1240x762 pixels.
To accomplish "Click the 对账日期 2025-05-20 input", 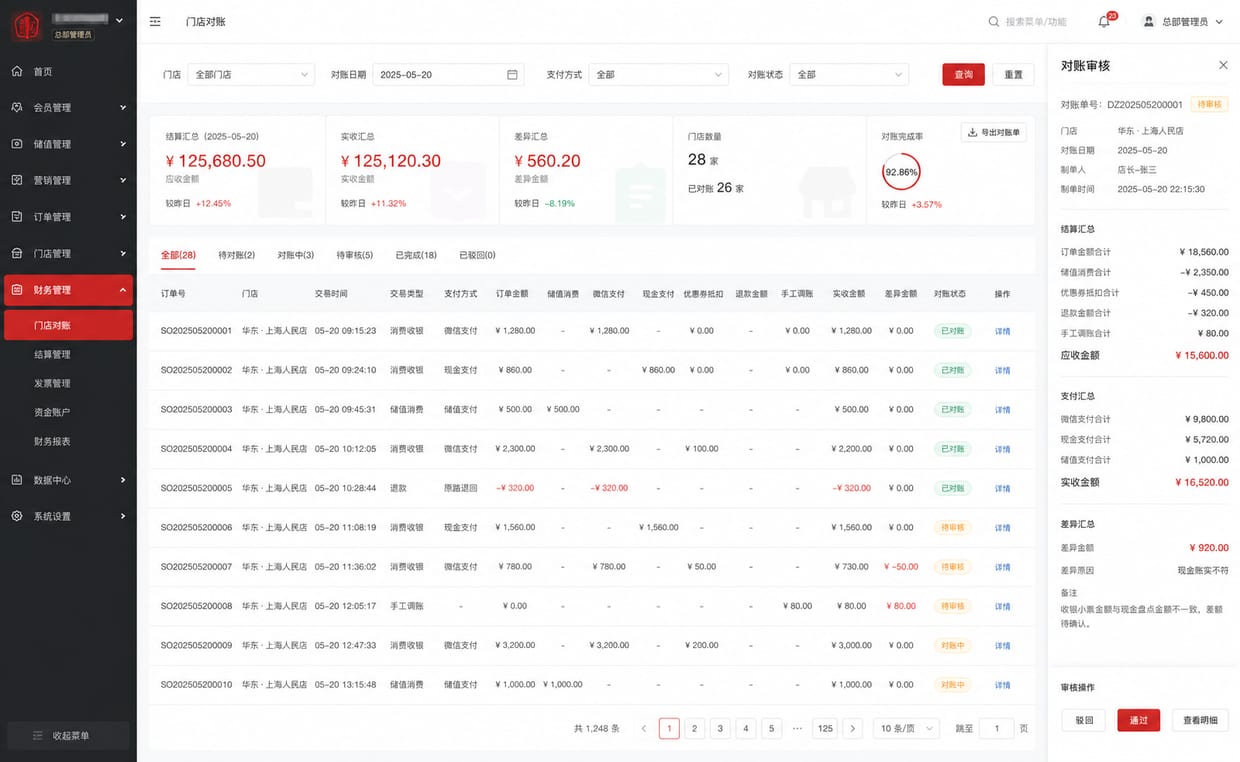I will (449, 74).
